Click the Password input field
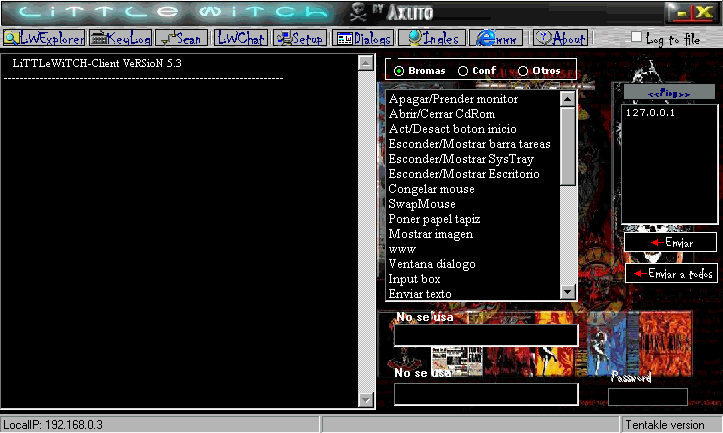This screenshot has height=433, width=723. tap(648, 396)
